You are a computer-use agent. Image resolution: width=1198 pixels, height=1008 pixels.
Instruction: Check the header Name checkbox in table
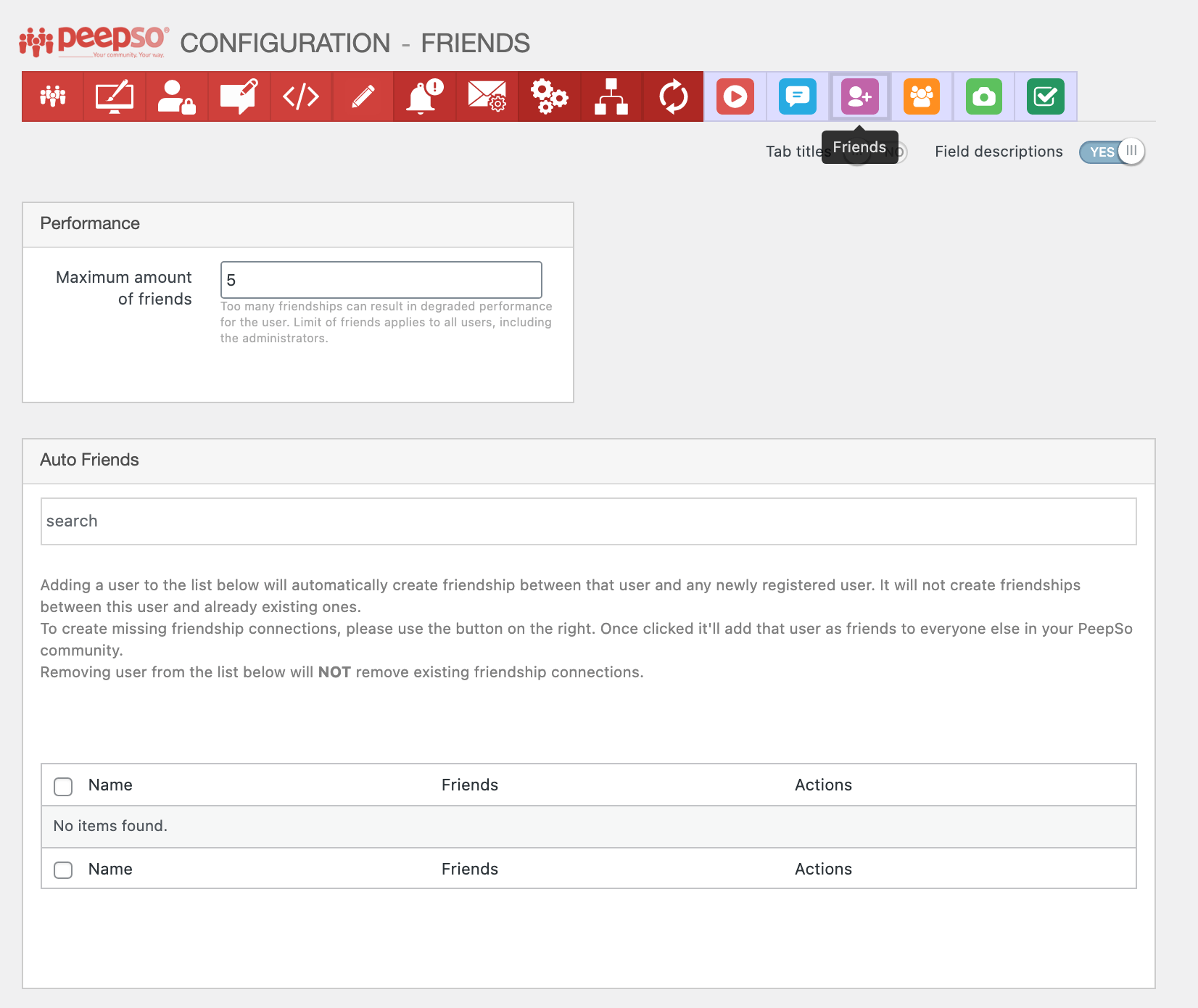tap(63, 786)
